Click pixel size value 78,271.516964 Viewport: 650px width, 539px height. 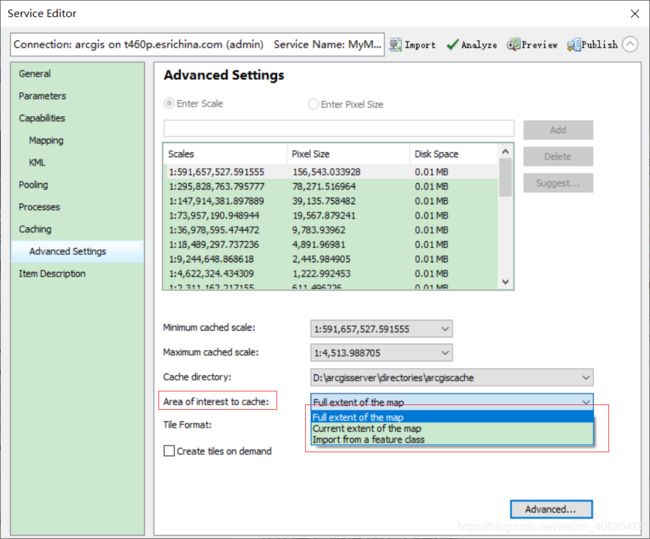[324, 187]
